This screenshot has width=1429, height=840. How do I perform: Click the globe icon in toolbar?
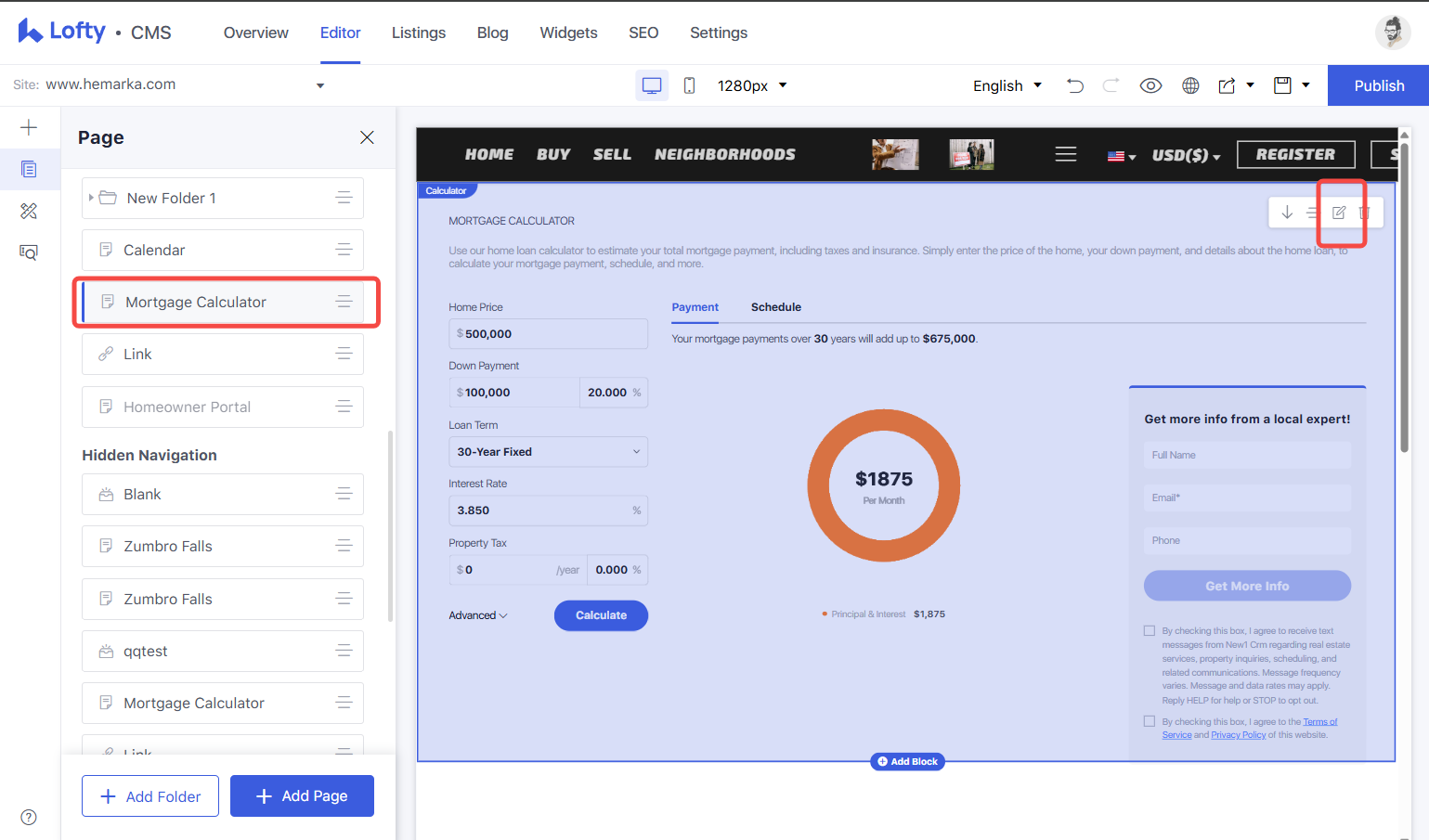click(1190, 85)
